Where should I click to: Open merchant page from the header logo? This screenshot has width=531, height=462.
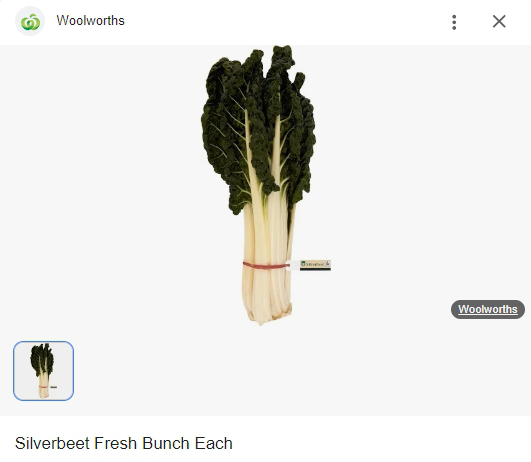click(x=30, y=21)
